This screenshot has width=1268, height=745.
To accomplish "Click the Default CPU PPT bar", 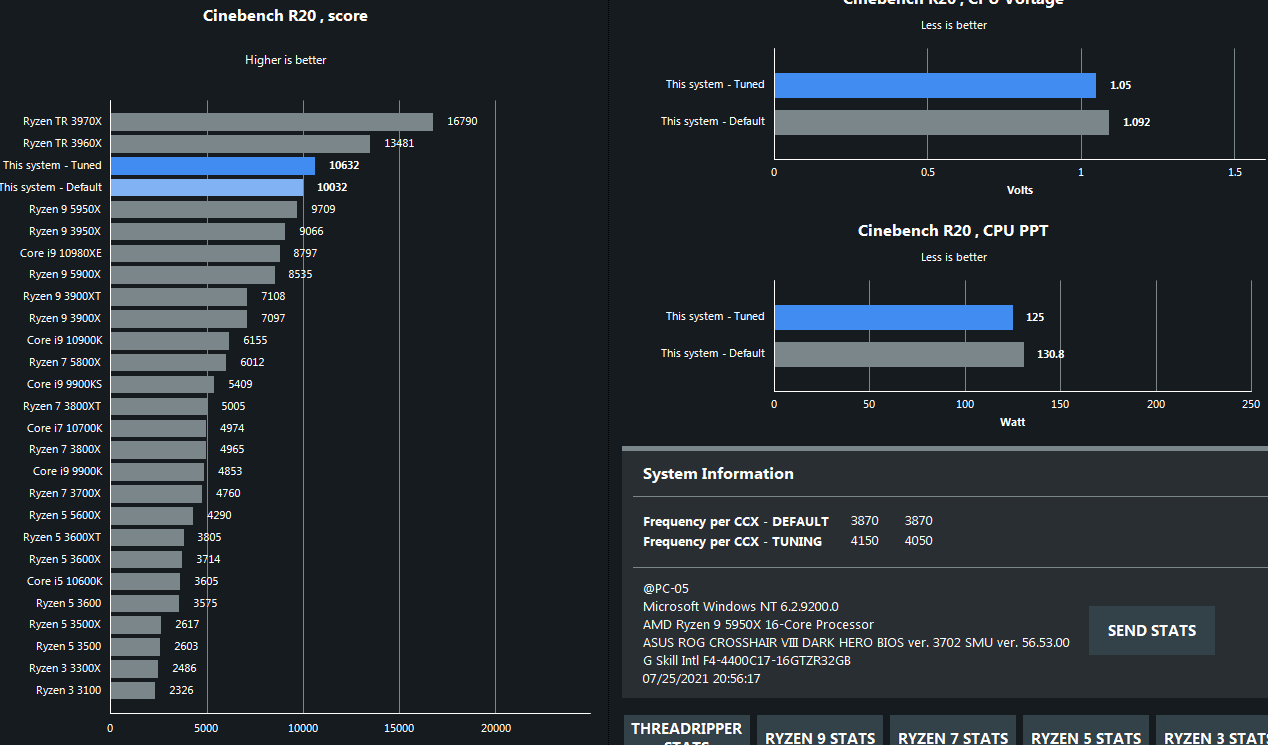I will [899, 354].
